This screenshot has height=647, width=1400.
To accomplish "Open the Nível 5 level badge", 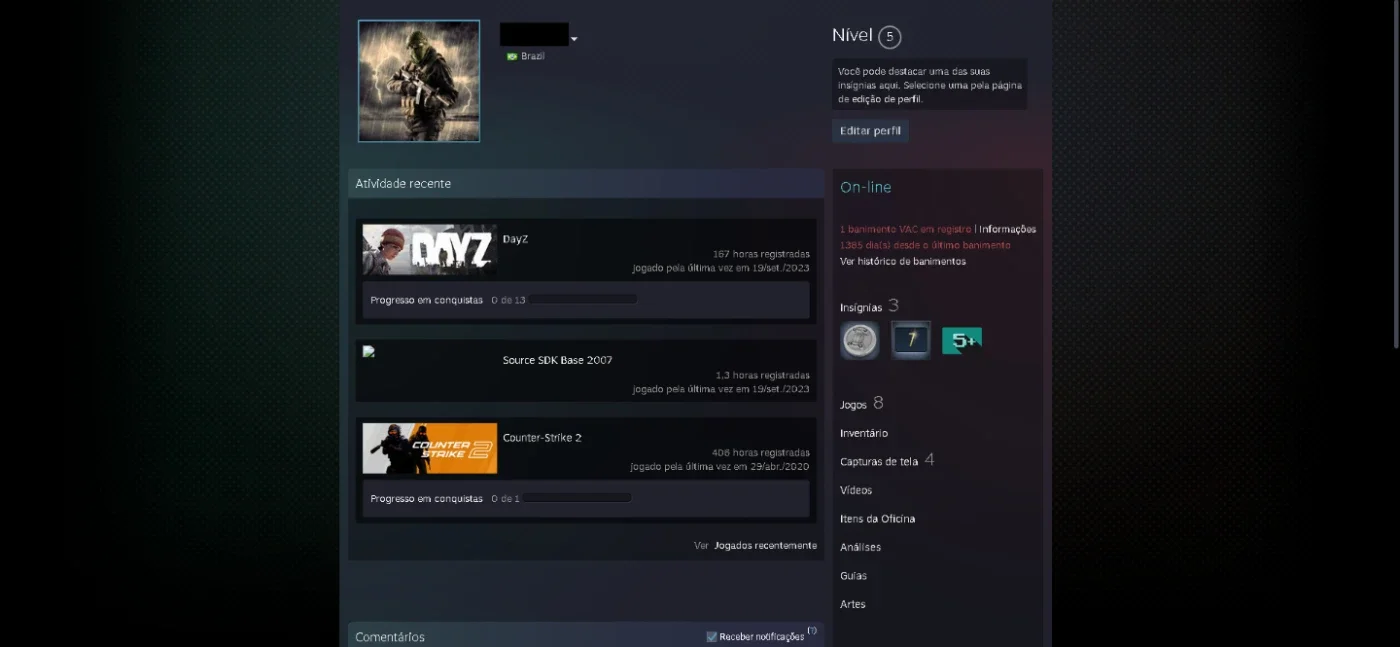I will point(889,38).
